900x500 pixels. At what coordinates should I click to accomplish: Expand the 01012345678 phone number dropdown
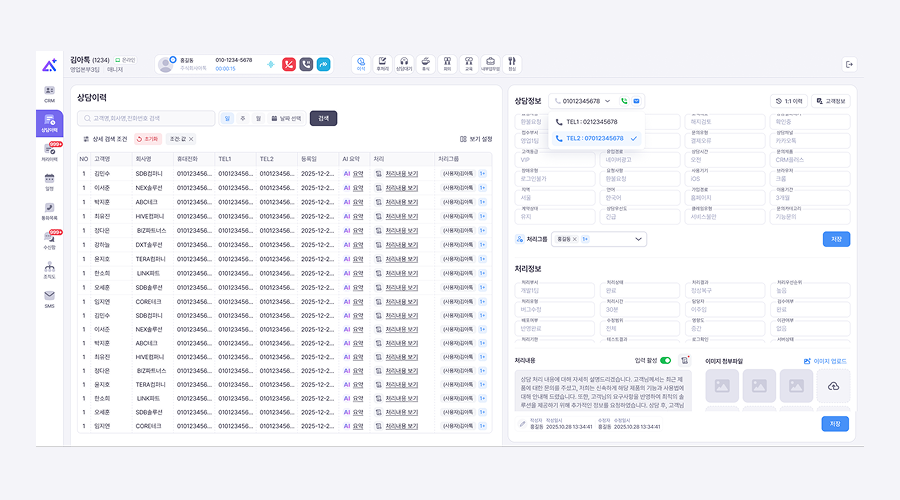pyautogui.click(x=607, y=101)
